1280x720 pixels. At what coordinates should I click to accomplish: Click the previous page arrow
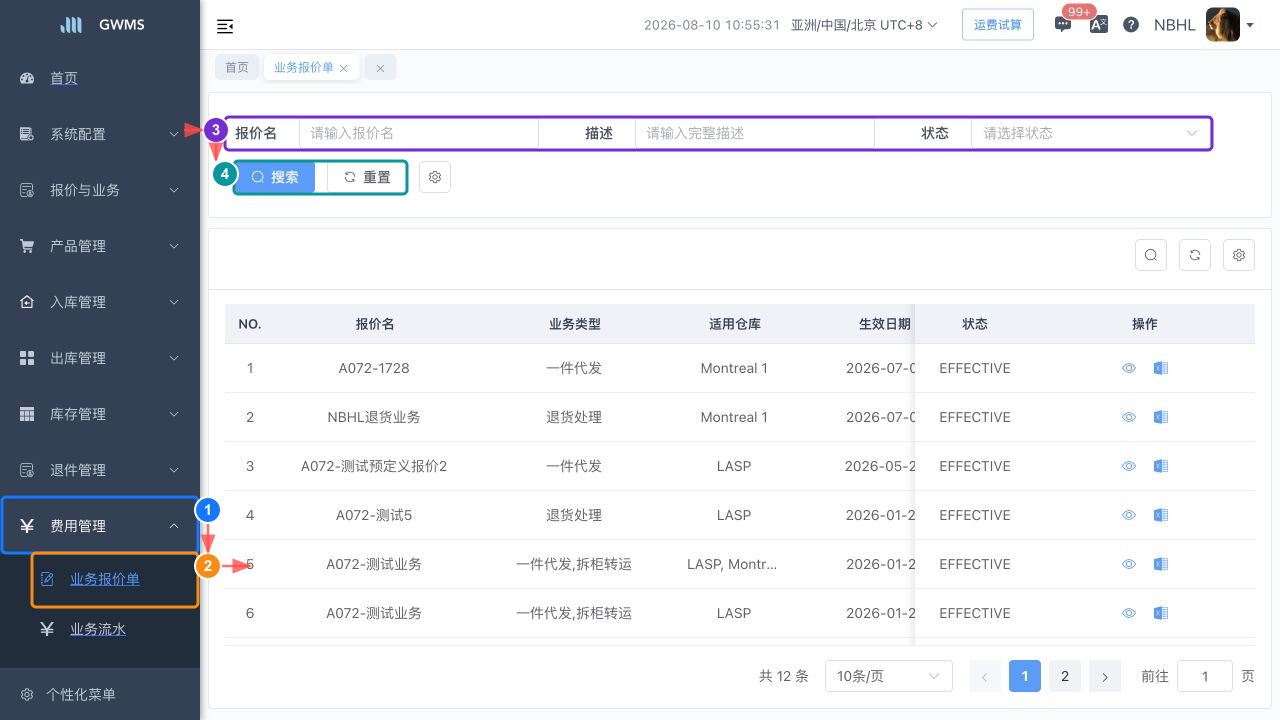pyautogui.click(x=985, y=676)
